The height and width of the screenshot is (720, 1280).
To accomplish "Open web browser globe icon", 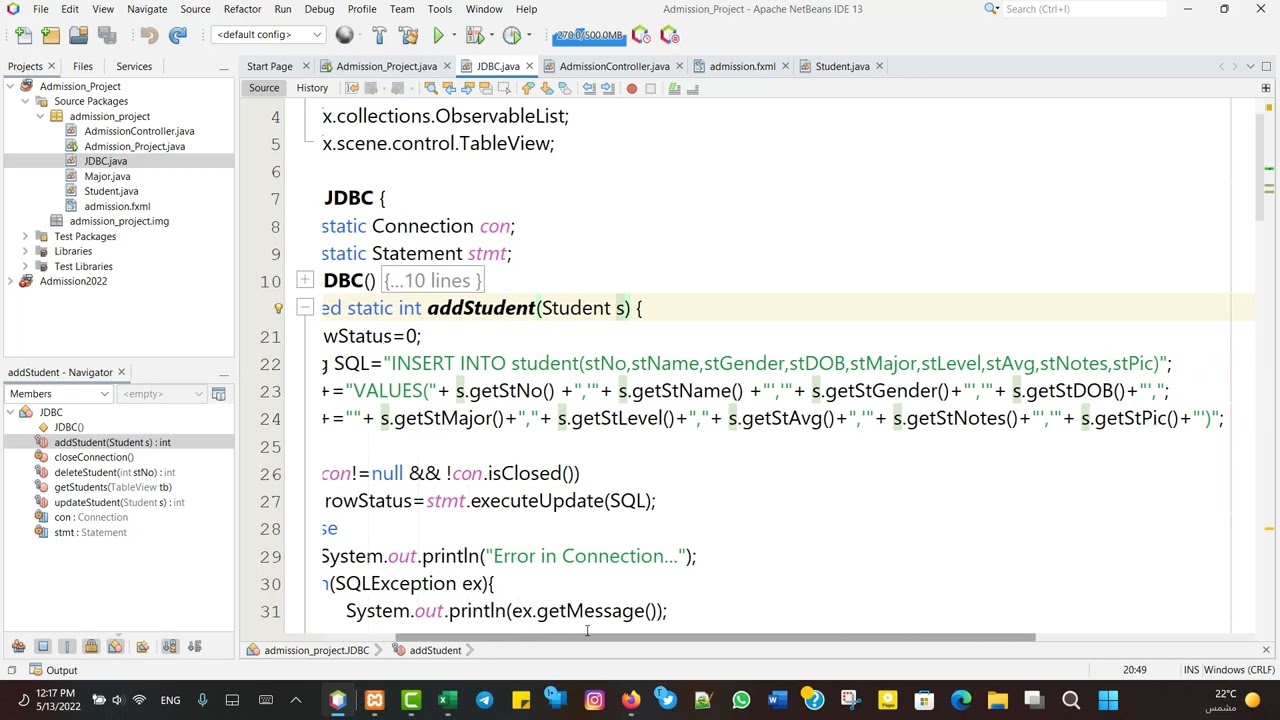I will (345, 35).
